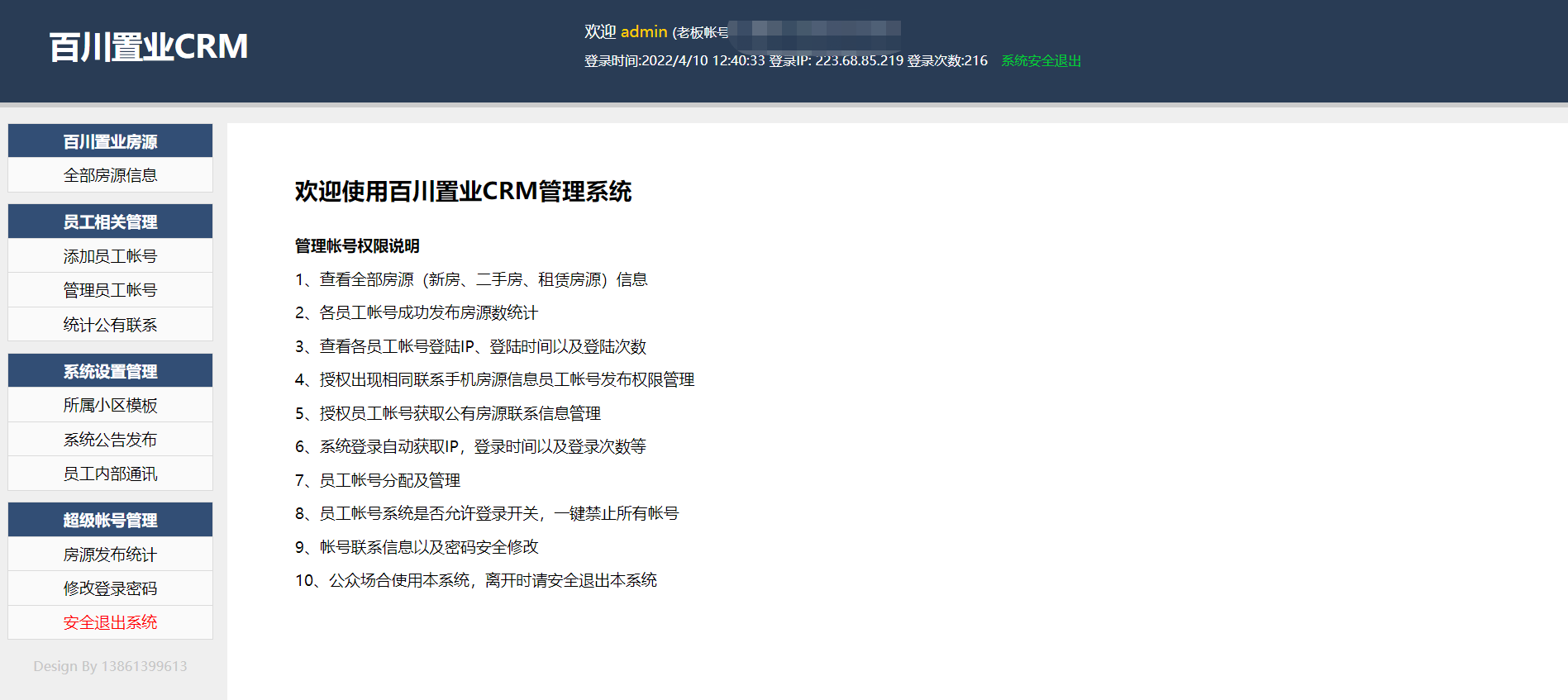View 房源发布统计 report

110,555
